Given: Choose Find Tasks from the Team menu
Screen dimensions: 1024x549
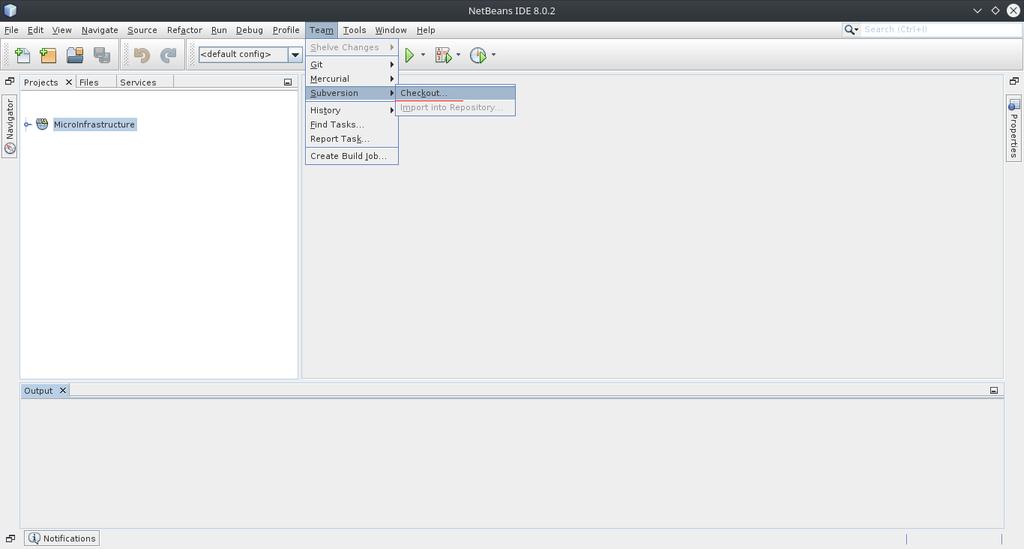Looking at the screenshot, I should (351, 125).
